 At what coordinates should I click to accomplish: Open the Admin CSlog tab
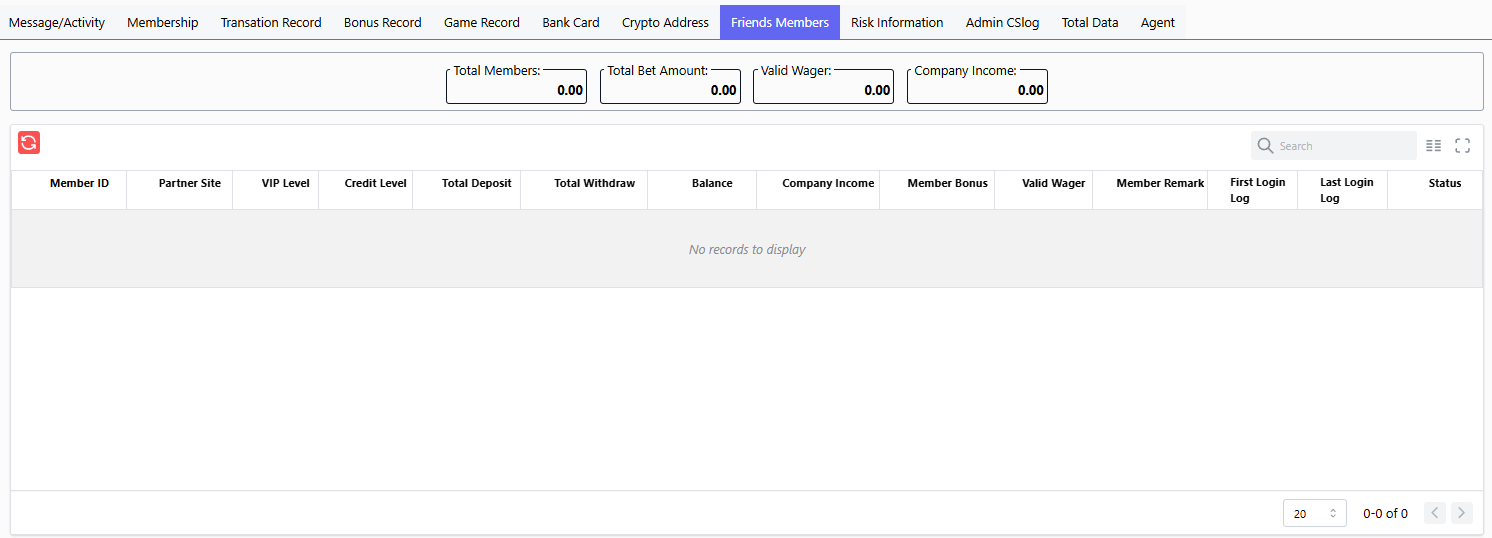pos(1002,22)
